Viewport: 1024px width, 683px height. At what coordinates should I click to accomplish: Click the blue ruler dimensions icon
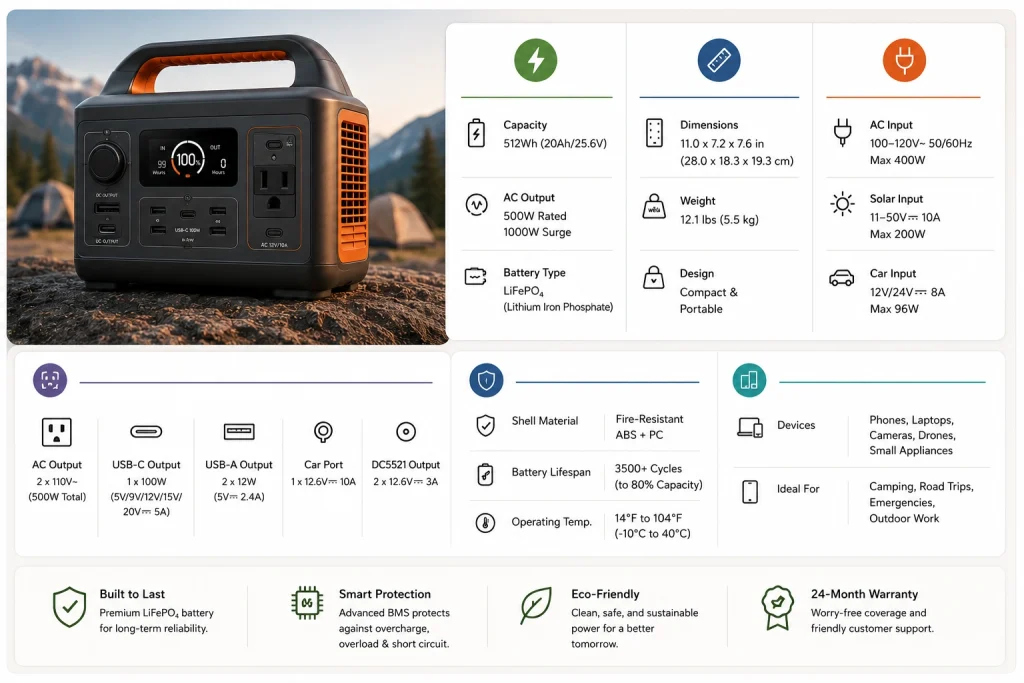click(x=718, y=60)
